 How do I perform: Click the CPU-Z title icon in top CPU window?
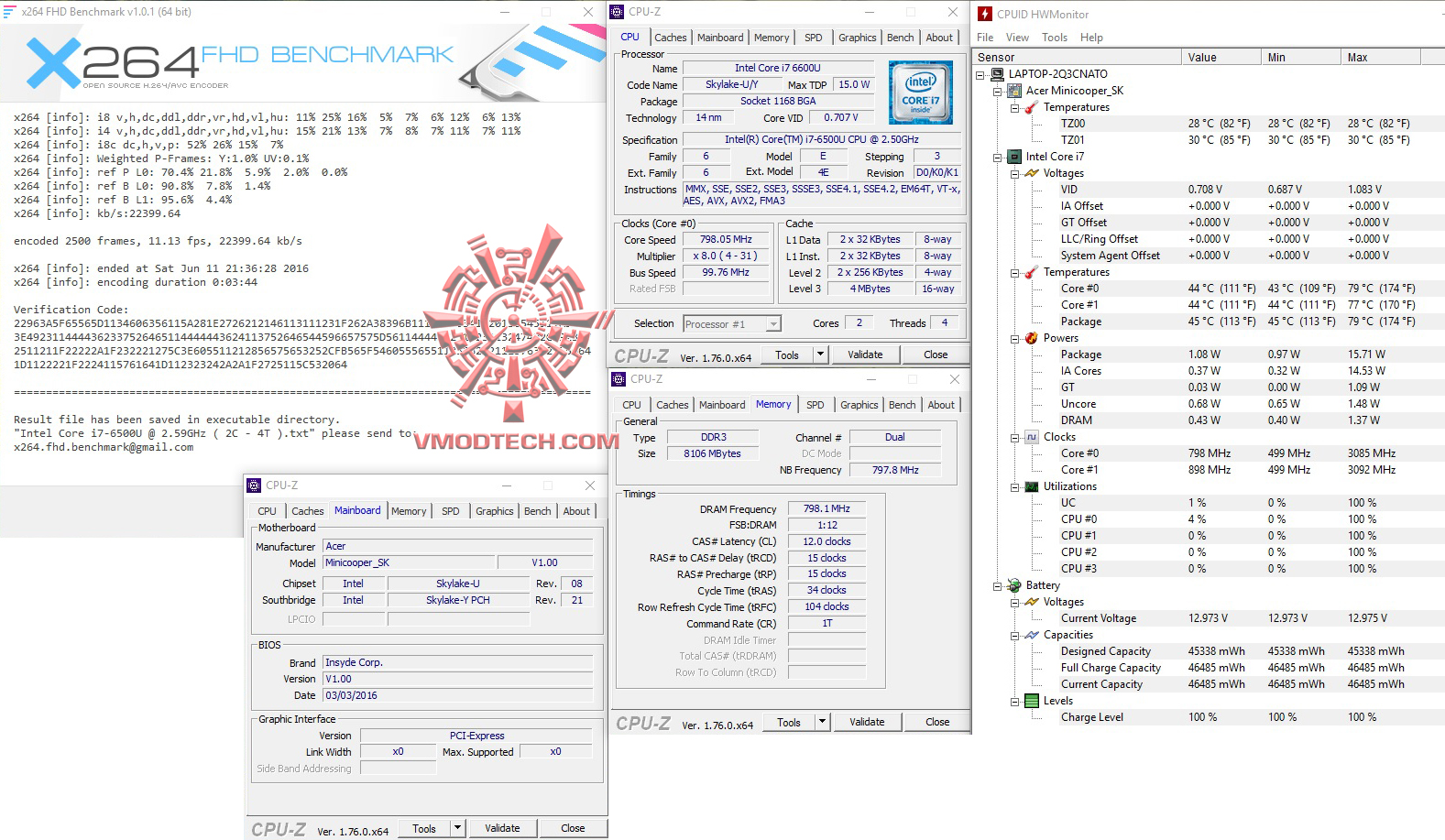619,12
